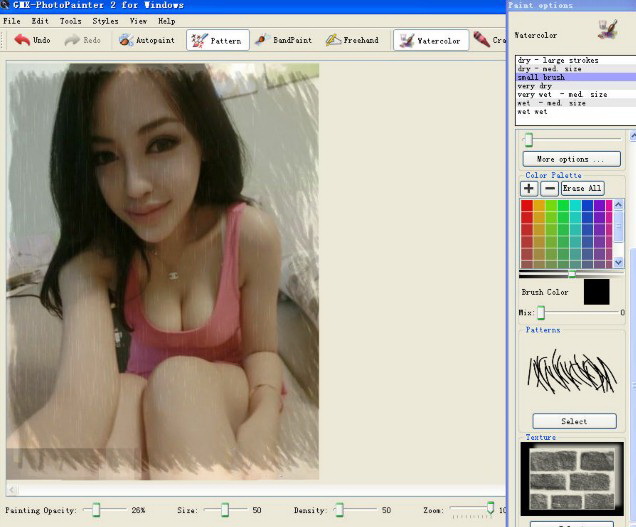Start the Autopaint tool

(146, 40)
